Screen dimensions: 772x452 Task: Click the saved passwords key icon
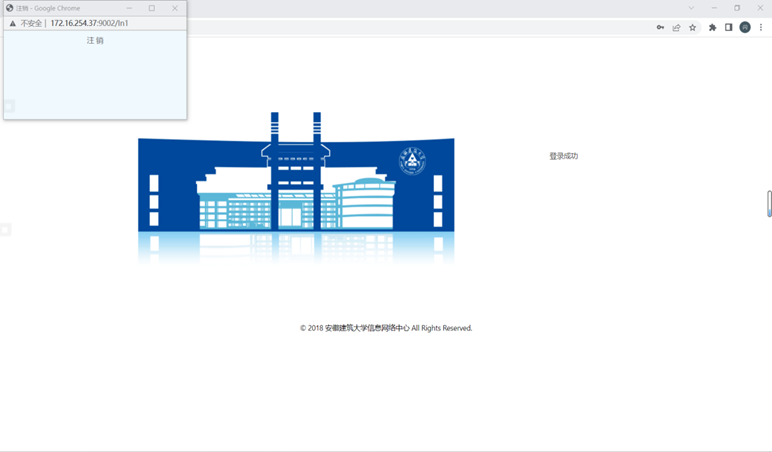coord(660,28)
